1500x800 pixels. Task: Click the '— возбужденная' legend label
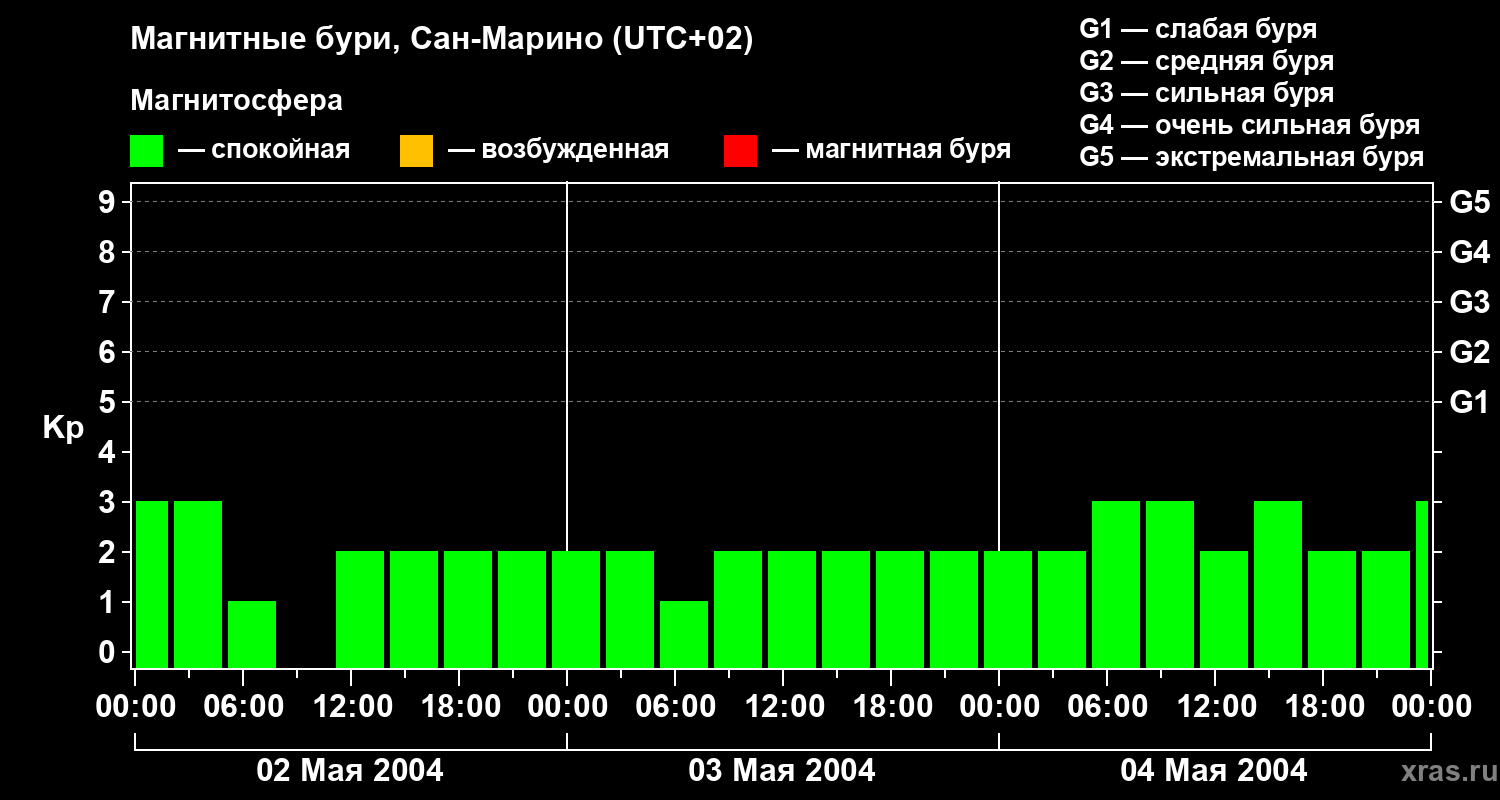tap(558, 150)
